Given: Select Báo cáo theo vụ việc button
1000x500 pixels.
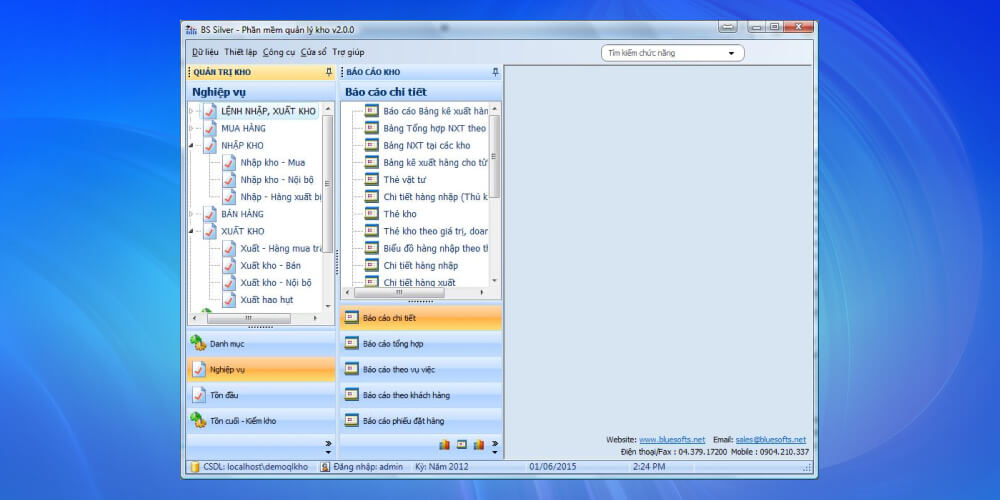Looking at the screenshot, I should [421, 369].
